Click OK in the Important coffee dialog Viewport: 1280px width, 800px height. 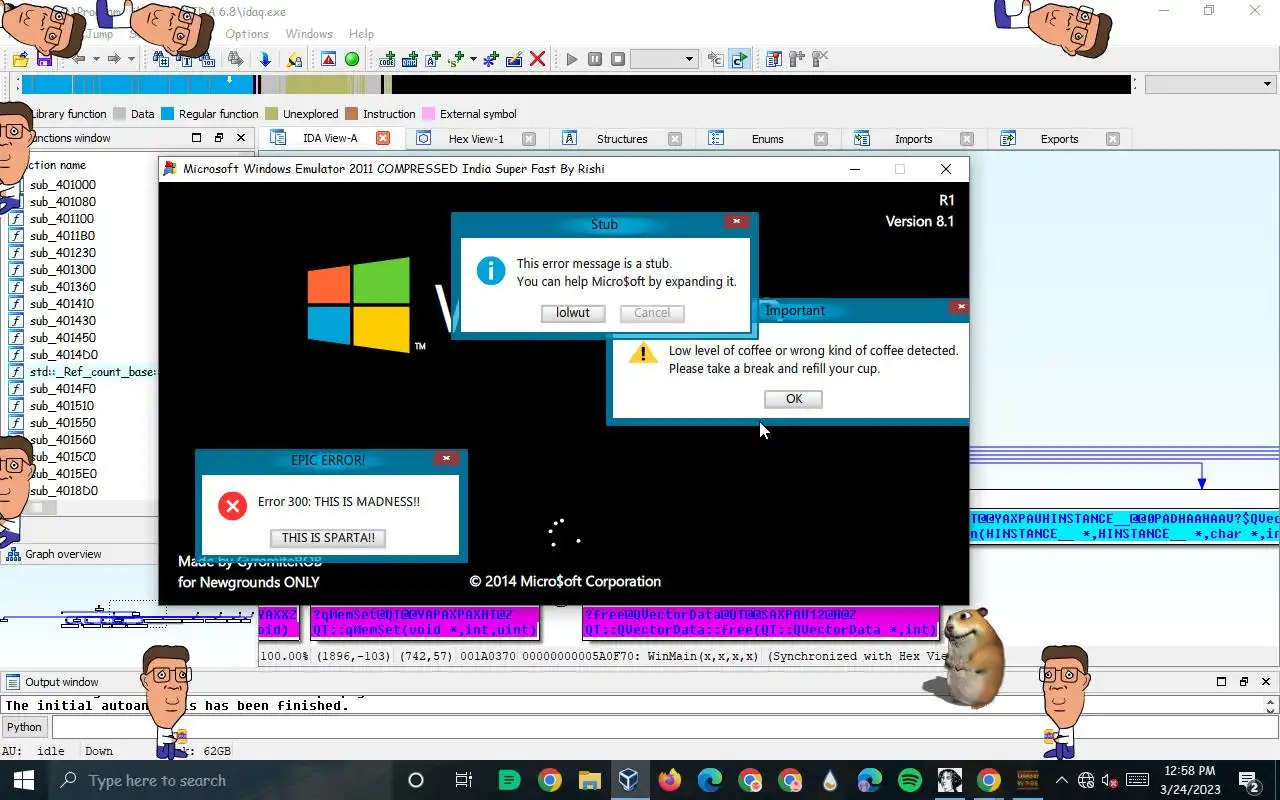point(794,399)
